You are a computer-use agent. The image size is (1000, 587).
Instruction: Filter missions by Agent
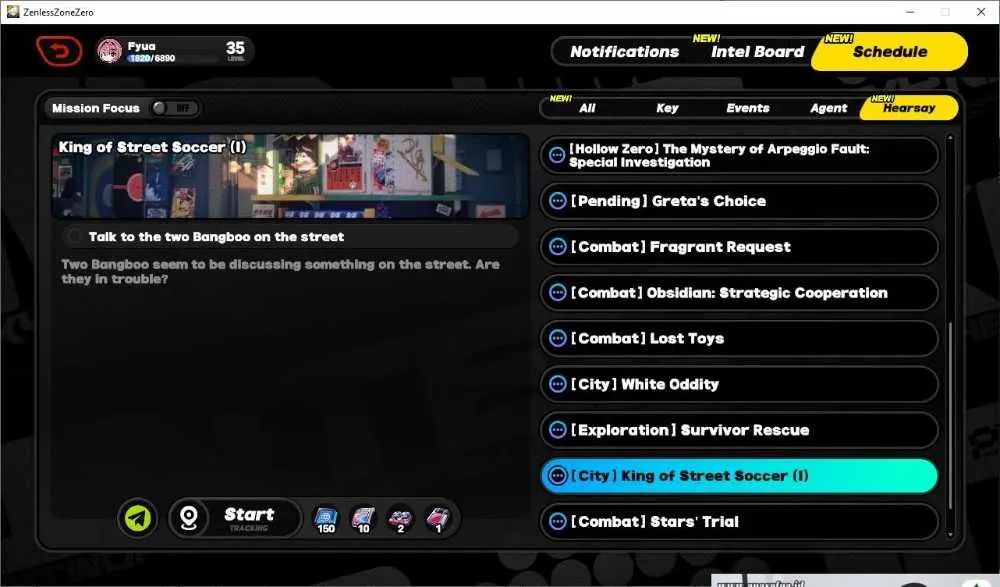point(828,108)
